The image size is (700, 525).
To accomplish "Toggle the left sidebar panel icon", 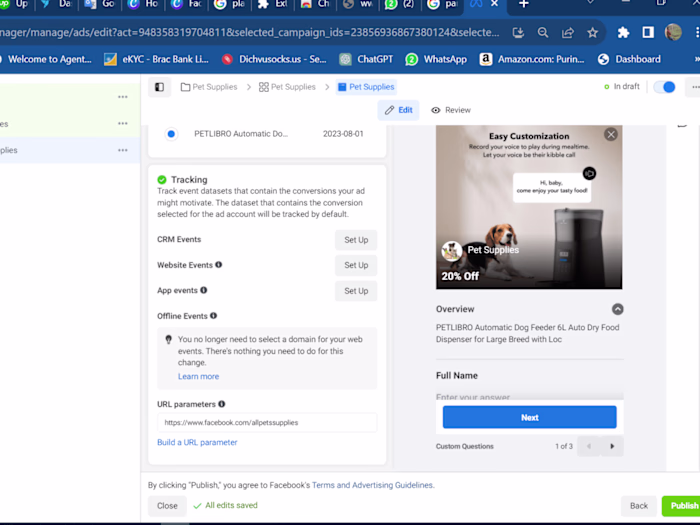I will click(x=160, y=87).
